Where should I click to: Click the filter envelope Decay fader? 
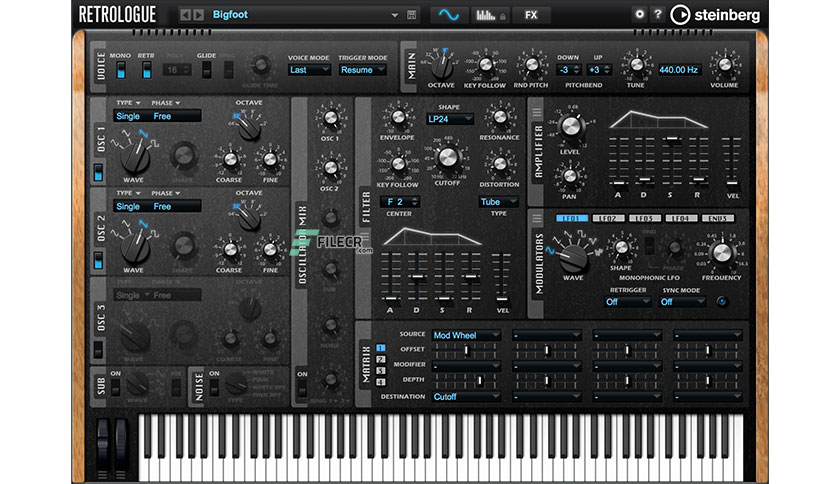click(x=417, y=276)
